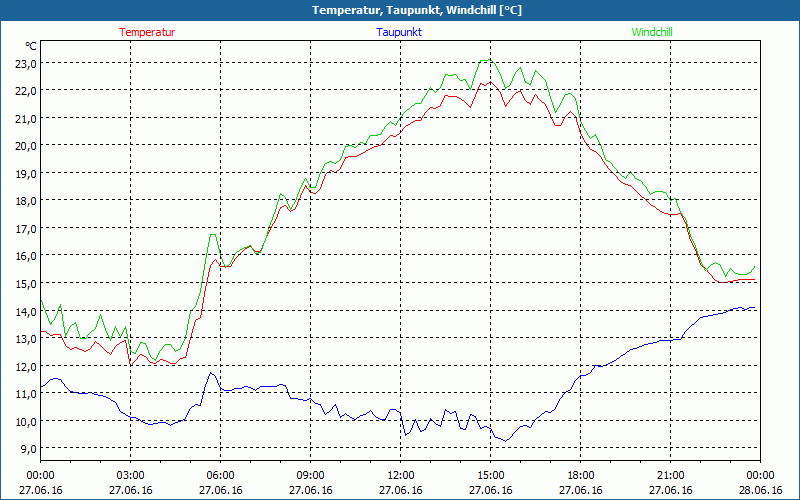Click the 10,0 y-axis value
The width and height of the screenshot is (800, 500).
pyautogui.click(x=26, y=421)
